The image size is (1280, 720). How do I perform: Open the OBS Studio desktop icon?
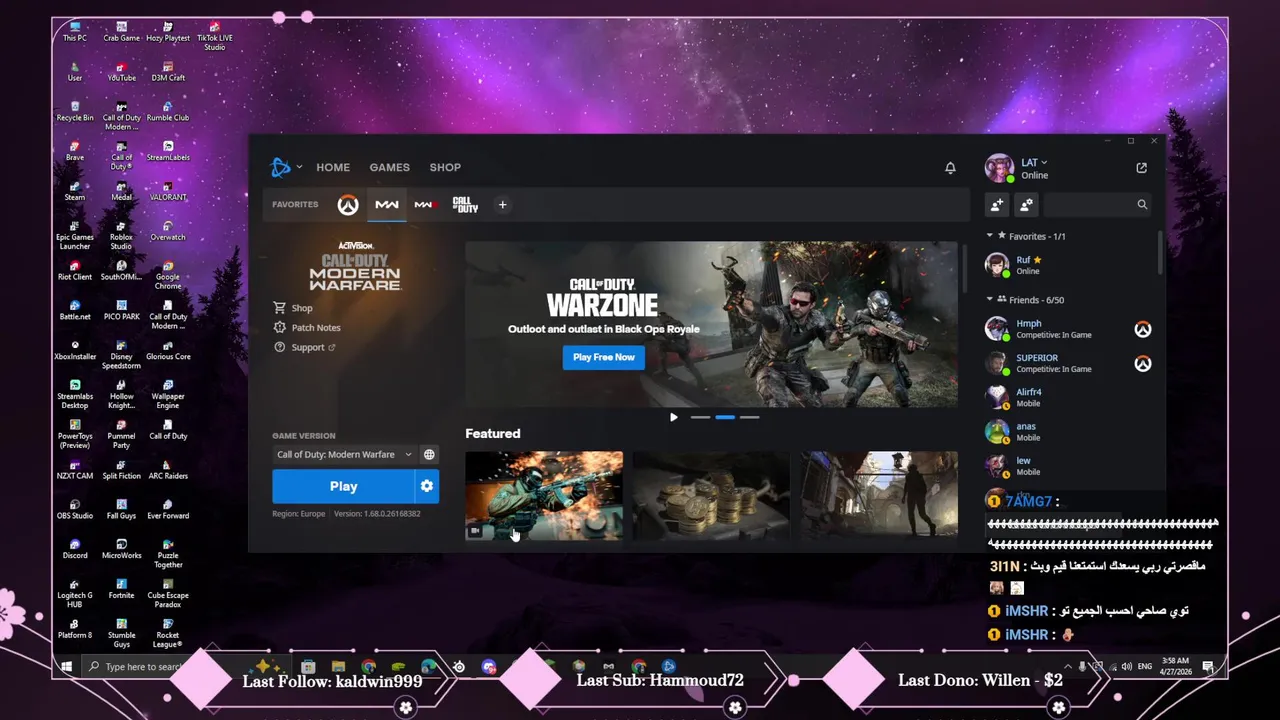[x=75, y=510]
